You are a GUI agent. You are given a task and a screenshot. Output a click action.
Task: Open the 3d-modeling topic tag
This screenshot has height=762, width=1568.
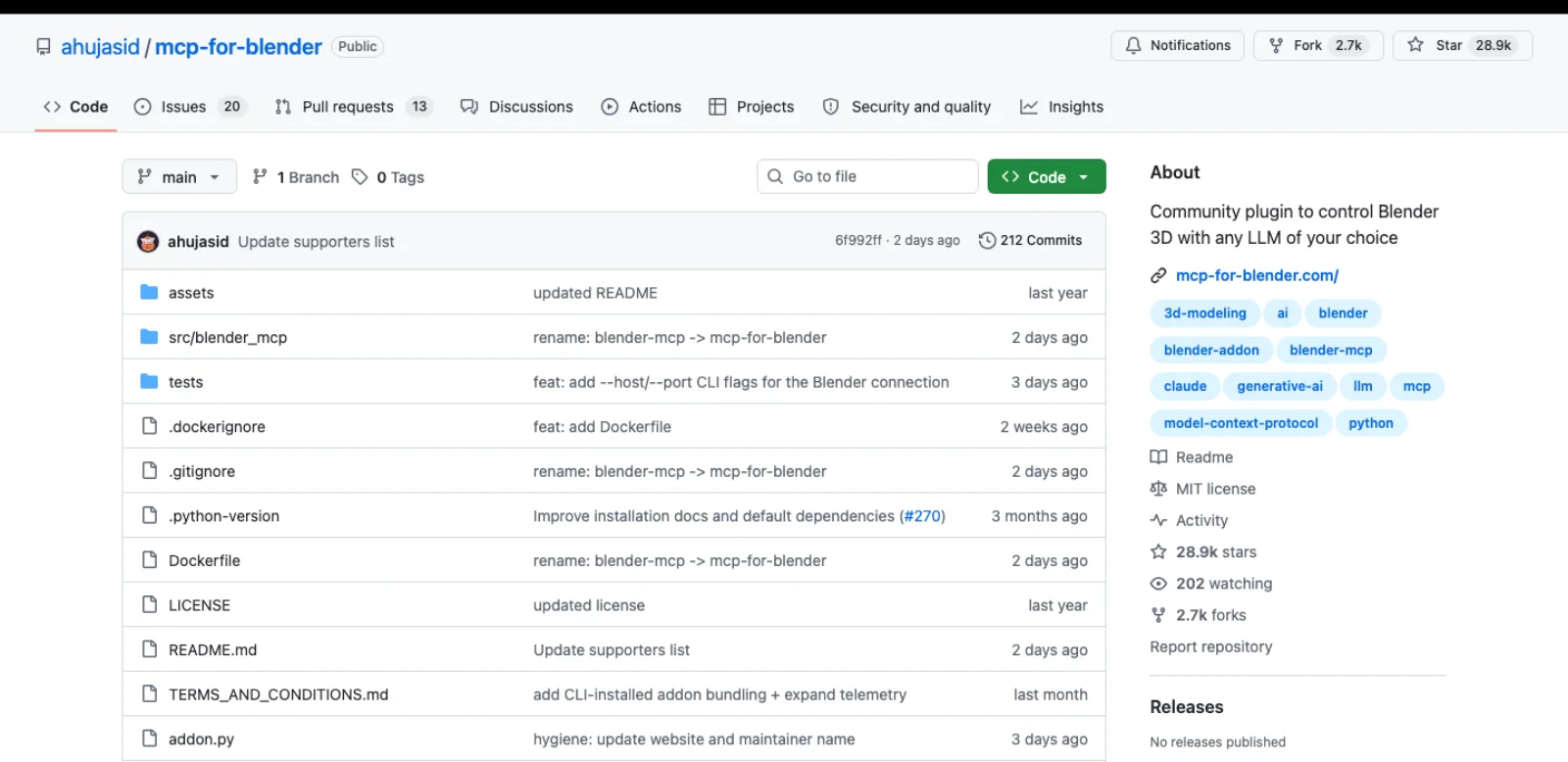(x=1204, y=313)
